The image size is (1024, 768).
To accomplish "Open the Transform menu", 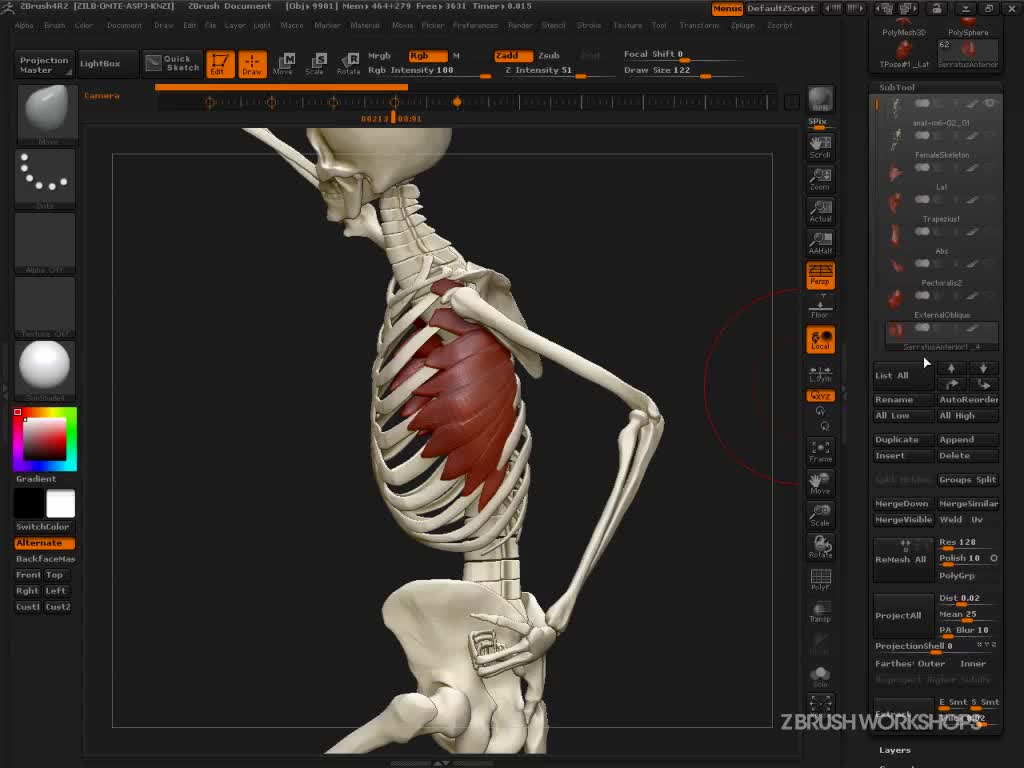I will 699,25.
